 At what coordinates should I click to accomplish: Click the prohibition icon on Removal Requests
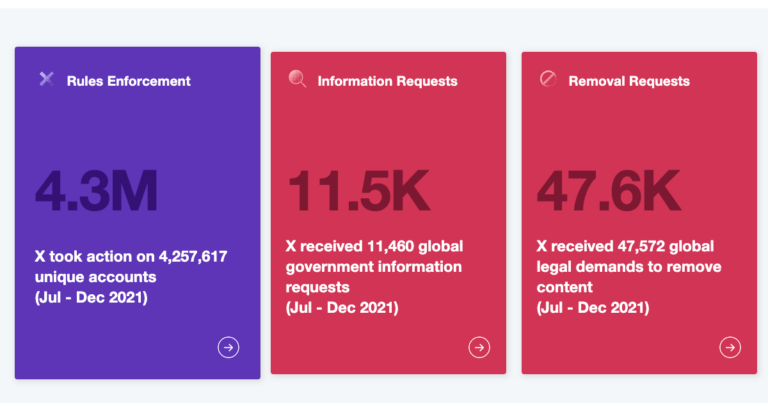(x=548, y=78)
